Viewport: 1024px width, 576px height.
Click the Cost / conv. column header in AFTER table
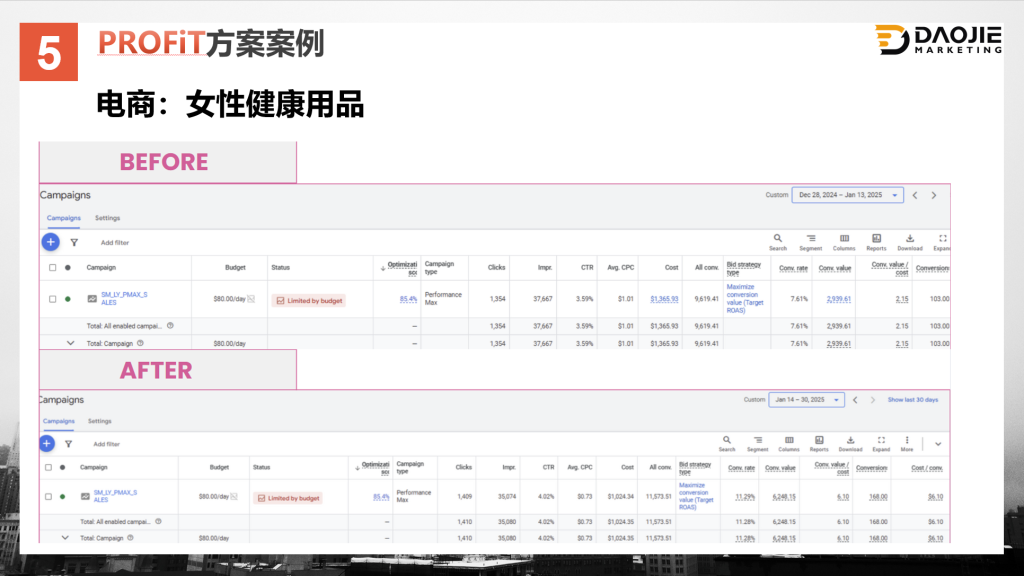pyautogui.click(x=927, y=468)
